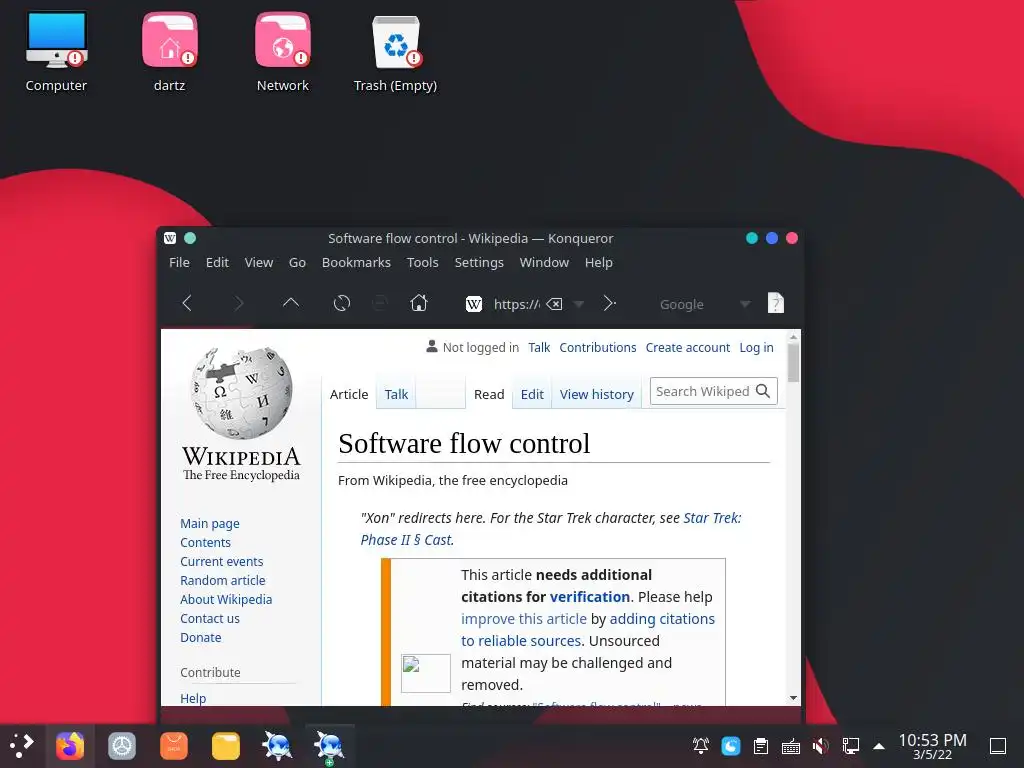1024x768 pixels.
Task: Open the Bookmarks menu
Action: tap(356, 263)
